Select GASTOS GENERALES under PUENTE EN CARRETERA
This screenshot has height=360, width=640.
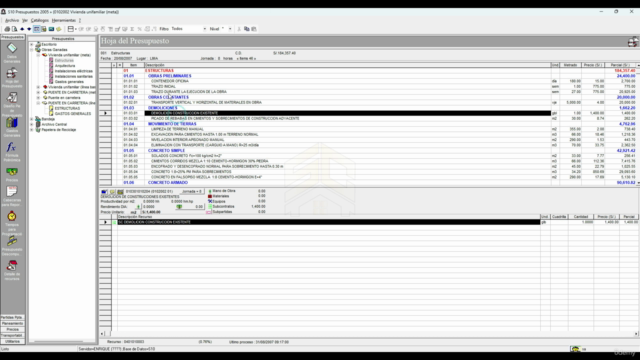73,114
